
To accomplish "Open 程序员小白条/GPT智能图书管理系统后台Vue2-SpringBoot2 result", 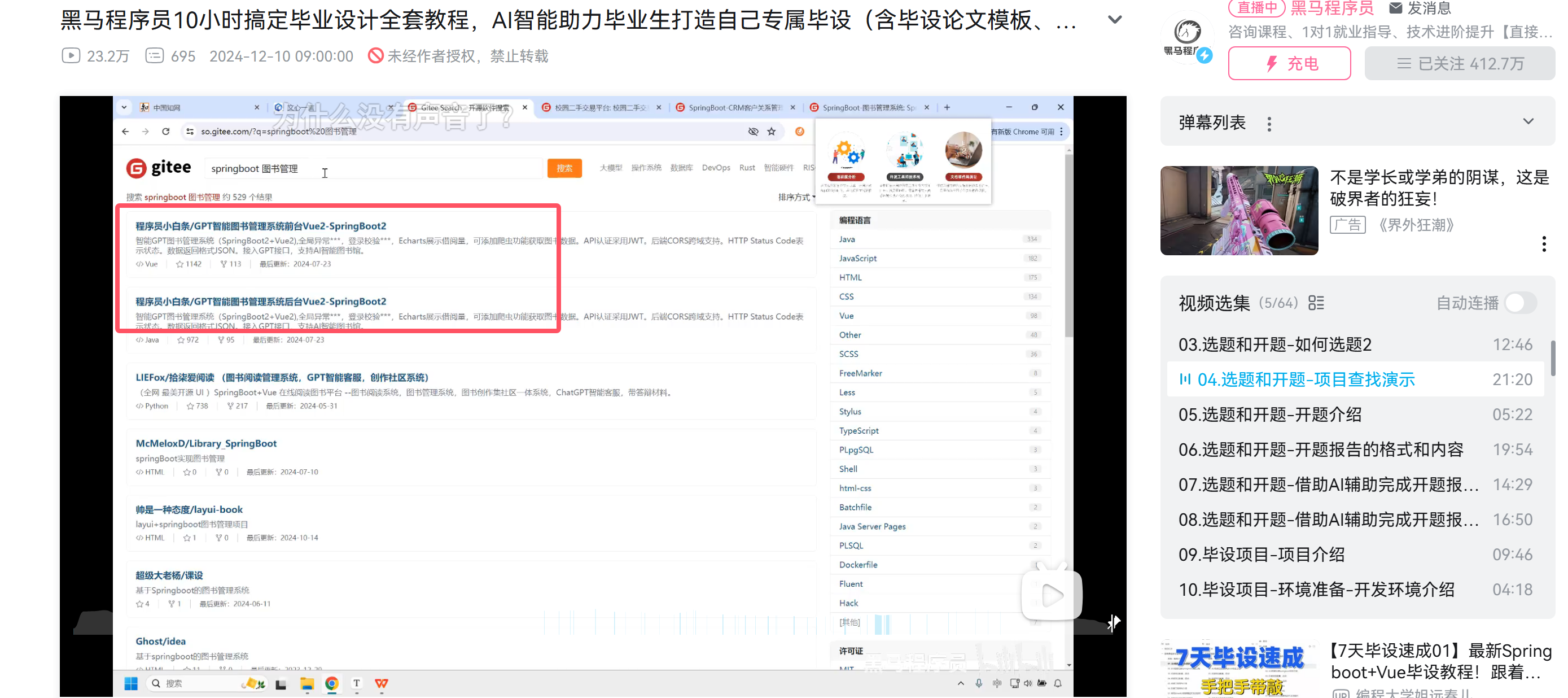I will point(261,302).
